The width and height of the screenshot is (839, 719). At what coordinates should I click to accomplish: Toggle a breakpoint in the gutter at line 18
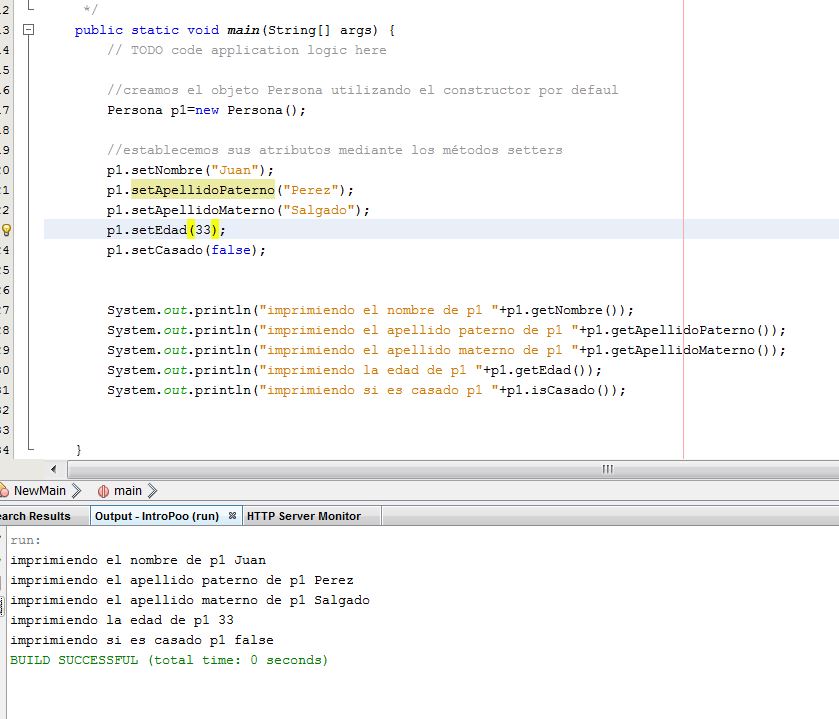[x=7, y=130]
